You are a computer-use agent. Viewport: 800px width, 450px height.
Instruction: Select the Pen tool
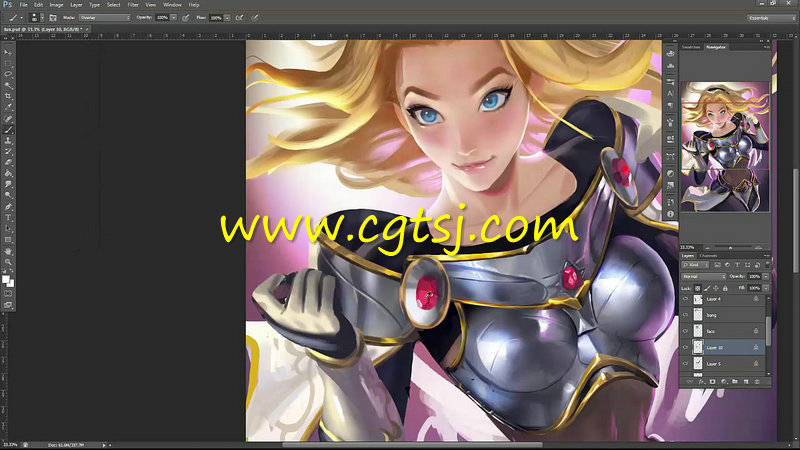click(8, 207)
